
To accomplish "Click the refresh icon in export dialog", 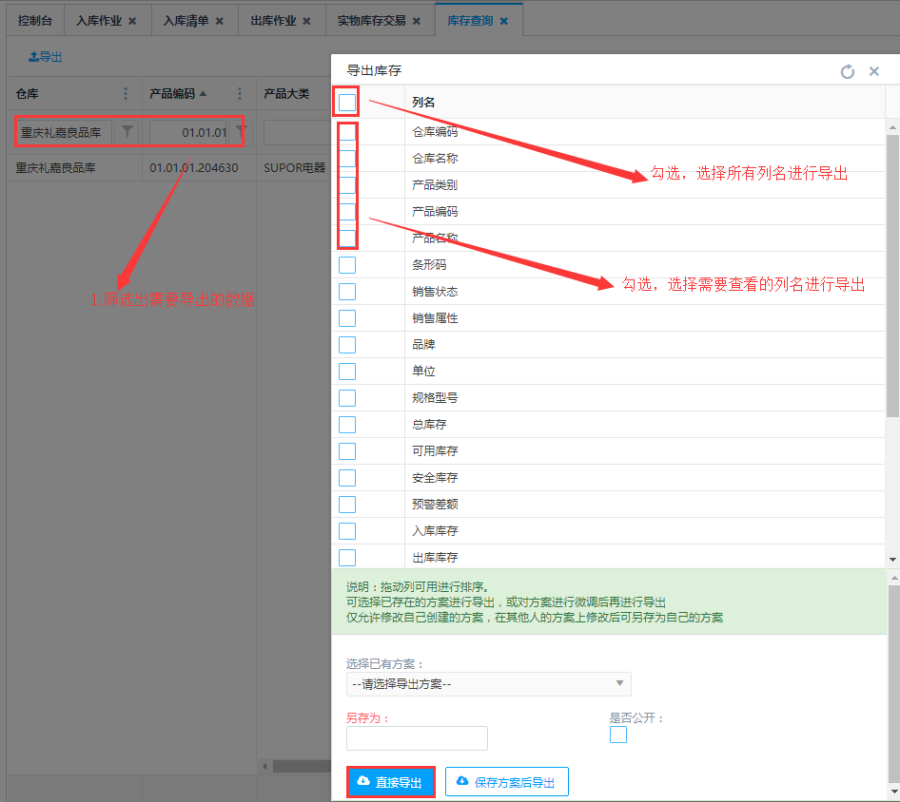I will [847, 71].
